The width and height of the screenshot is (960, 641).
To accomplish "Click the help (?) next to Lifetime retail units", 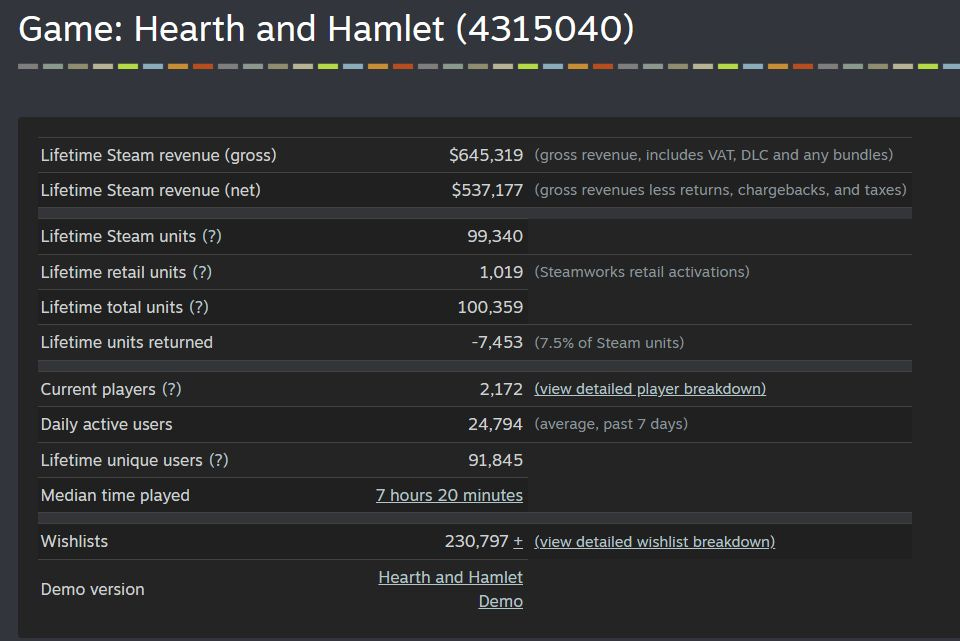I will (x=202, y=272).
